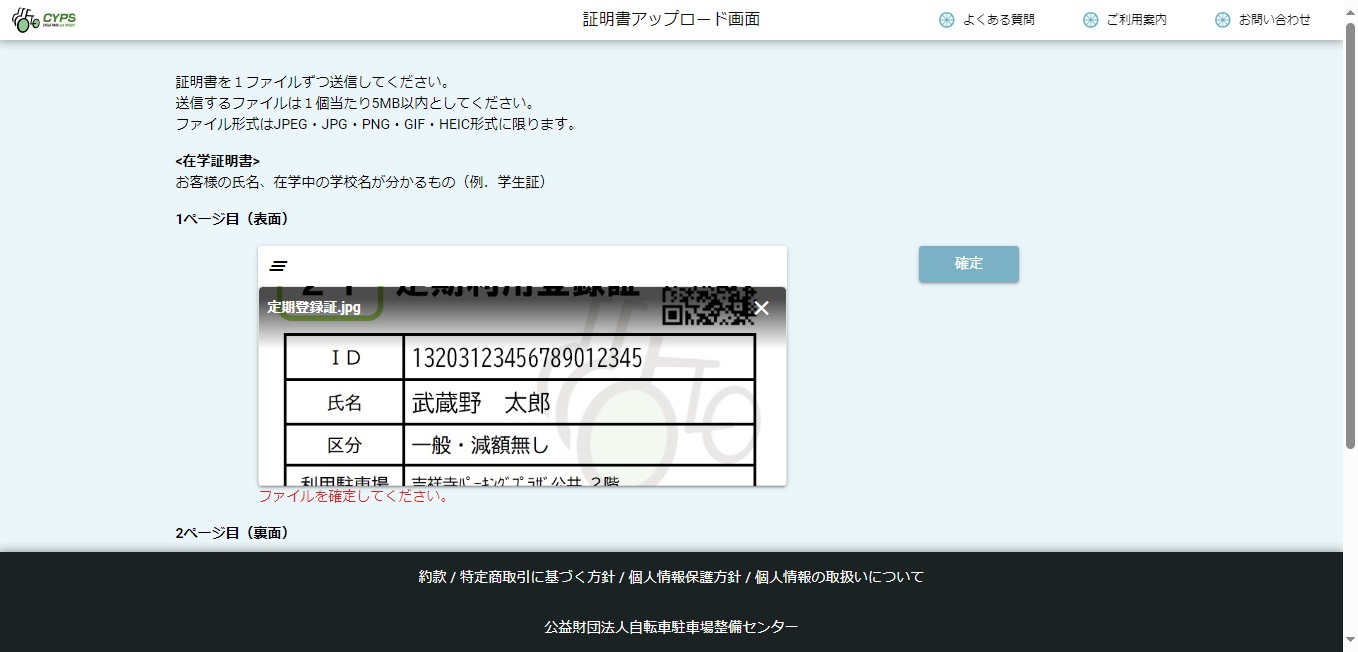This screenshot has width=1358, height=652.
Task: Remove uploaded file with the X icon
Action: coord(762,308)
